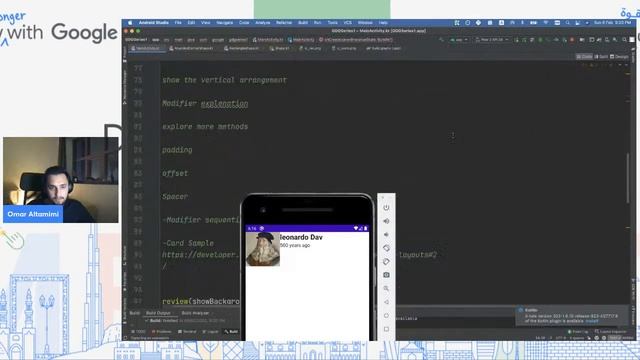Click the editor vertical scrollbar

(x=628, y=178)
